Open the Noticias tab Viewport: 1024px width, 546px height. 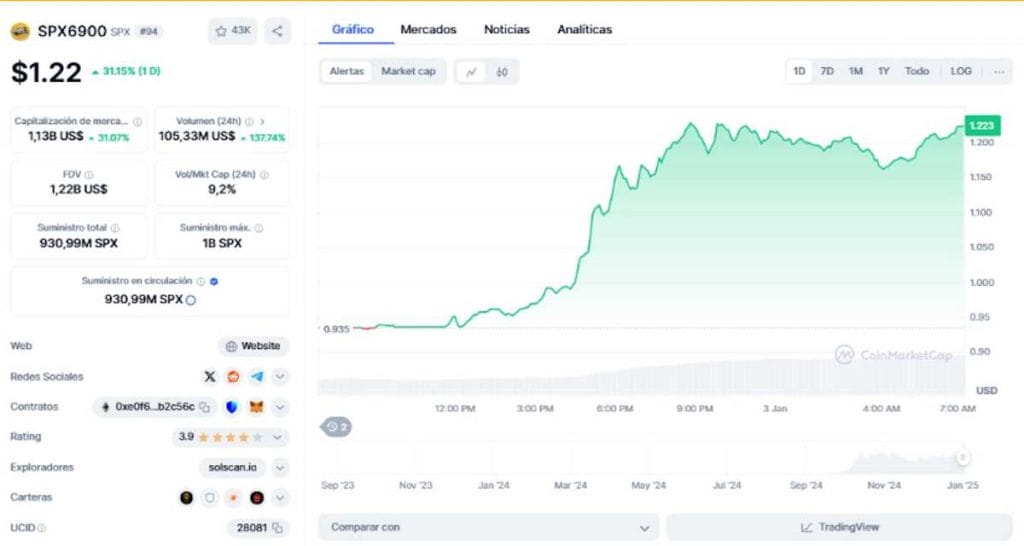[507, 29]
